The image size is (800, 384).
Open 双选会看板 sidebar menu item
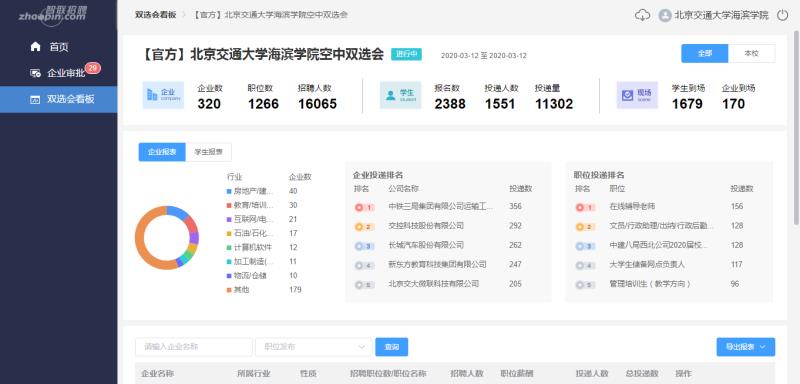(59, 99)
